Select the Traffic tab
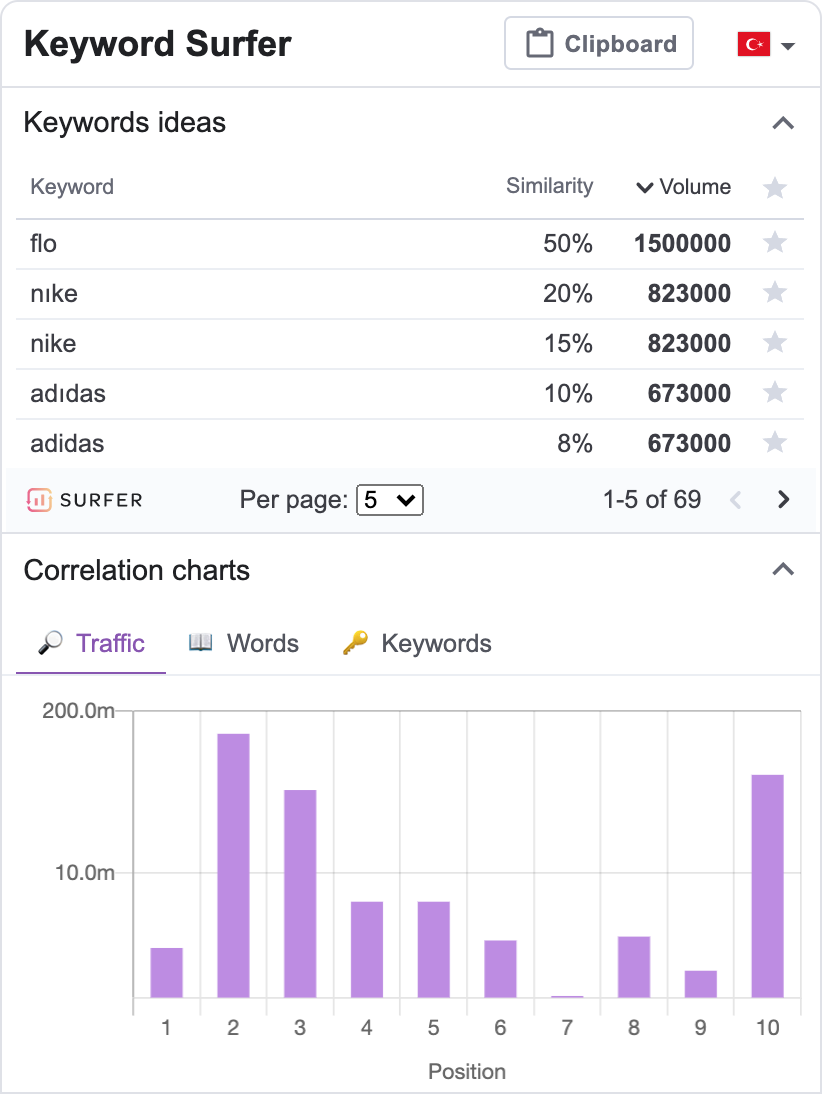The image size is (822, 1094). click(91, 643)
